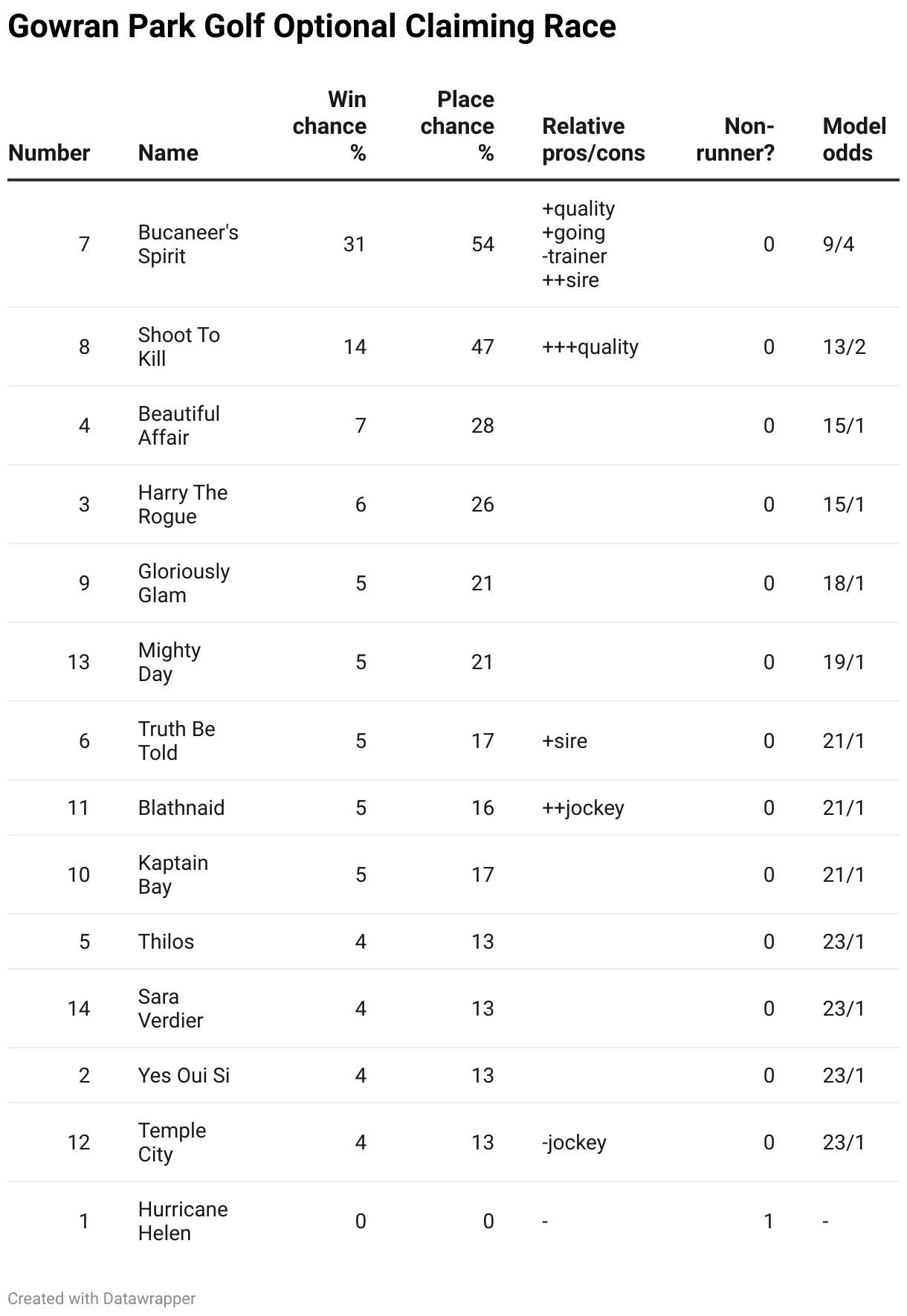The image size is (907, 1316).
Task: Click Relative pros/cons column header
Action: point(593,140)
